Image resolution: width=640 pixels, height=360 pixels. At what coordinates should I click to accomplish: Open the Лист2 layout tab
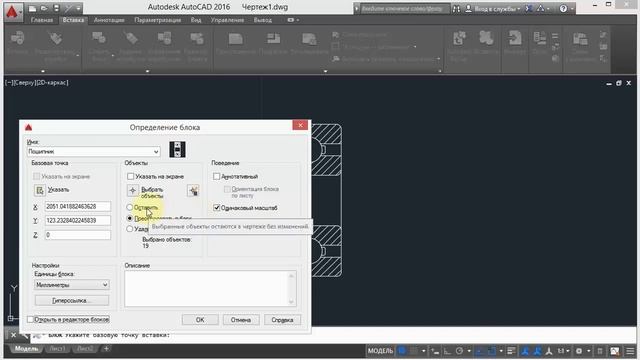pos(85,349)
